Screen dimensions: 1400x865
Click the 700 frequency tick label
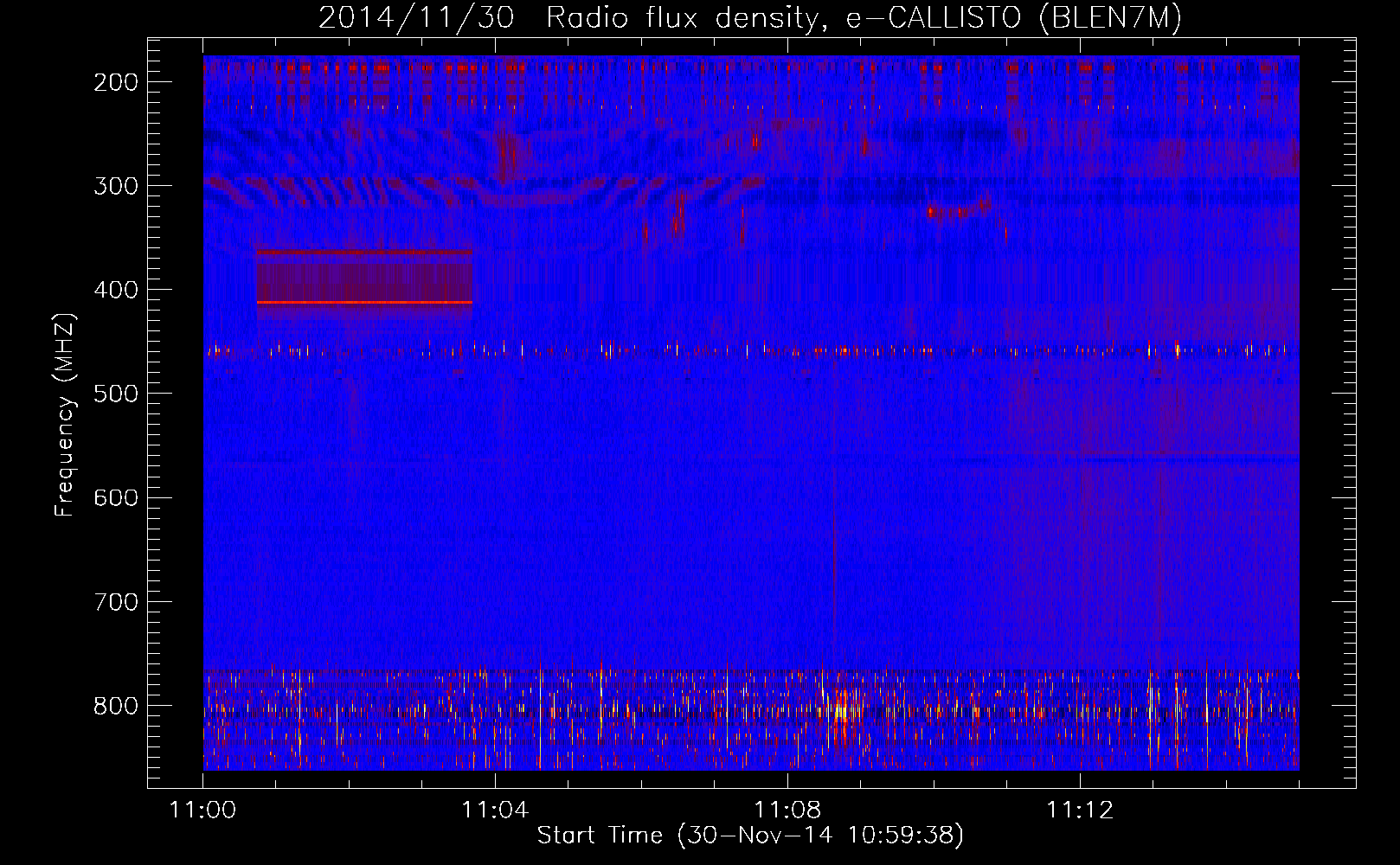pos(116,601)
